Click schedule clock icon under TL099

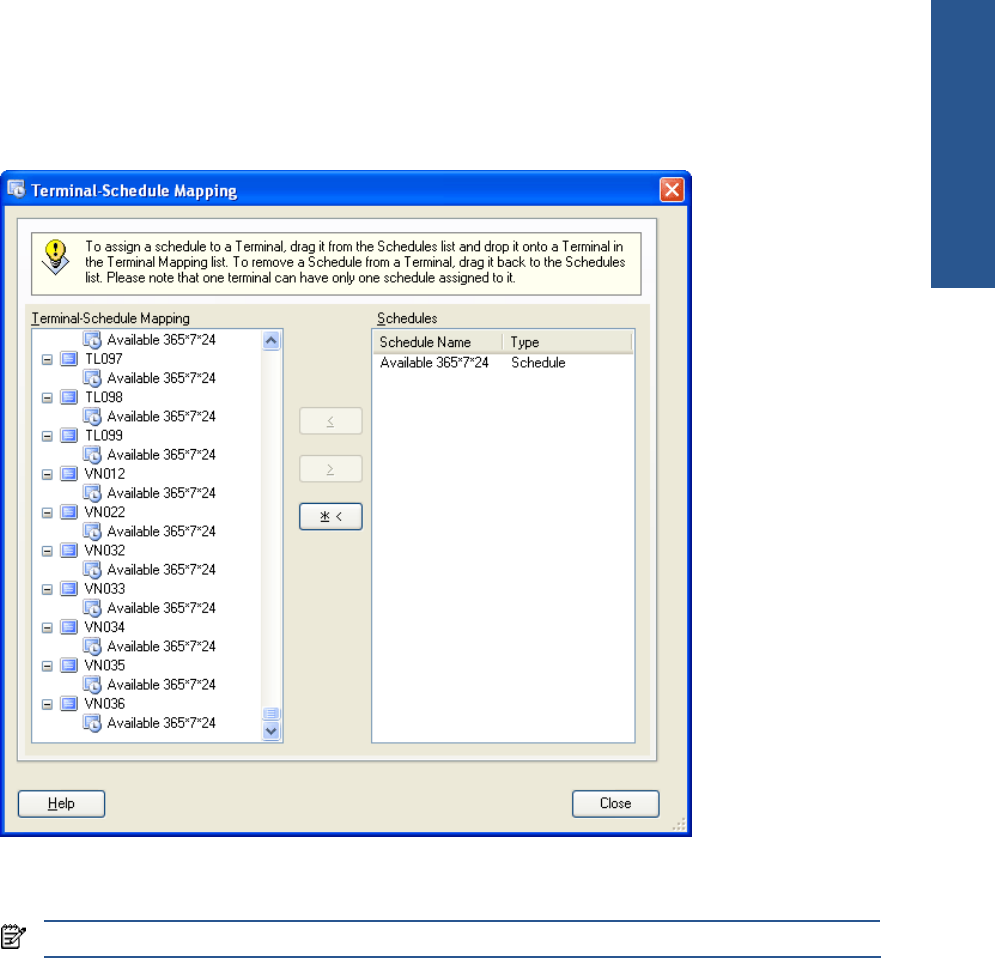[x=93, y=455]
